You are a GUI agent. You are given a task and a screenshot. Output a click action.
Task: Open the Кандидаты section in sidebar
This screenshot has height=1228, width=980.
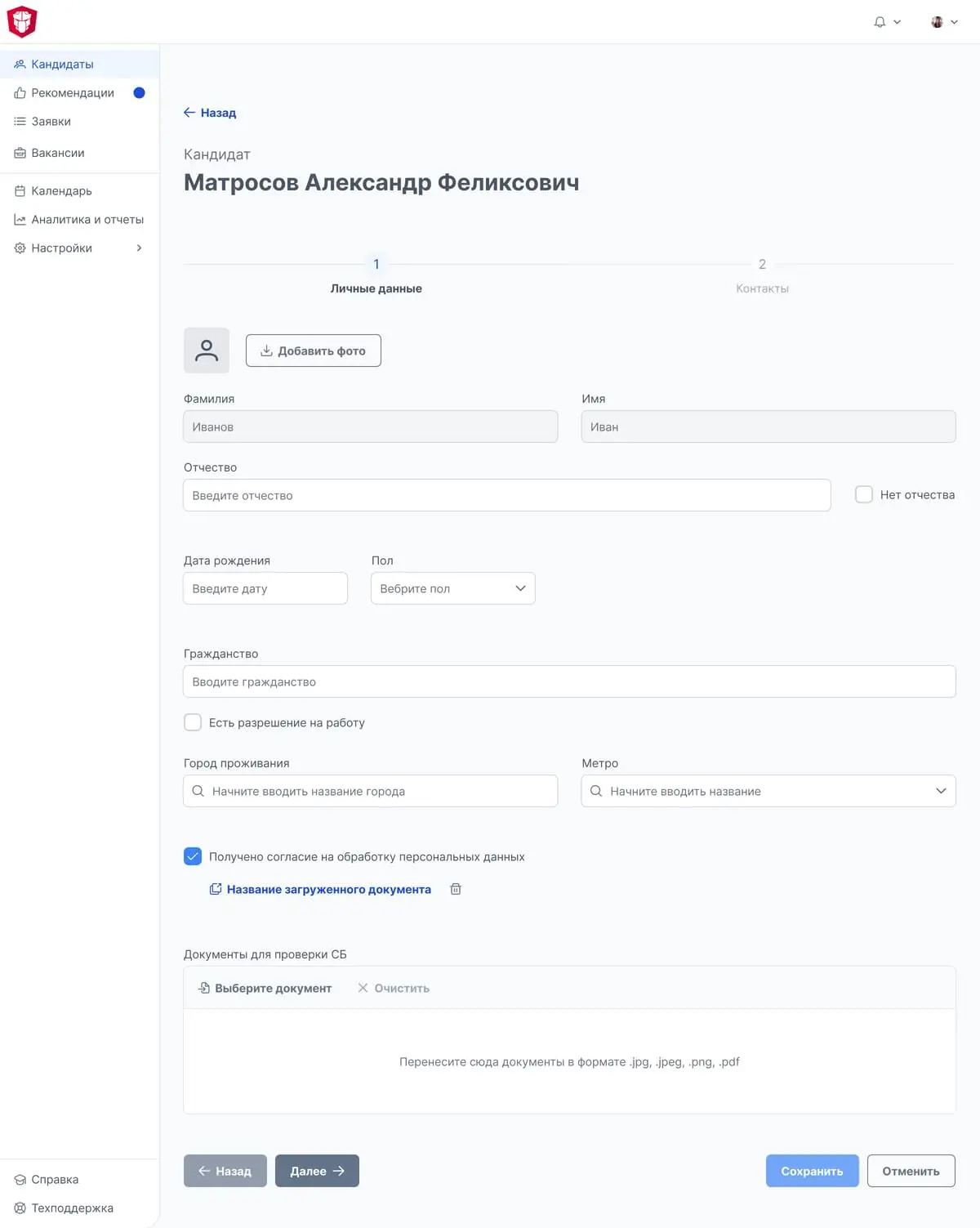pos(61,63)
